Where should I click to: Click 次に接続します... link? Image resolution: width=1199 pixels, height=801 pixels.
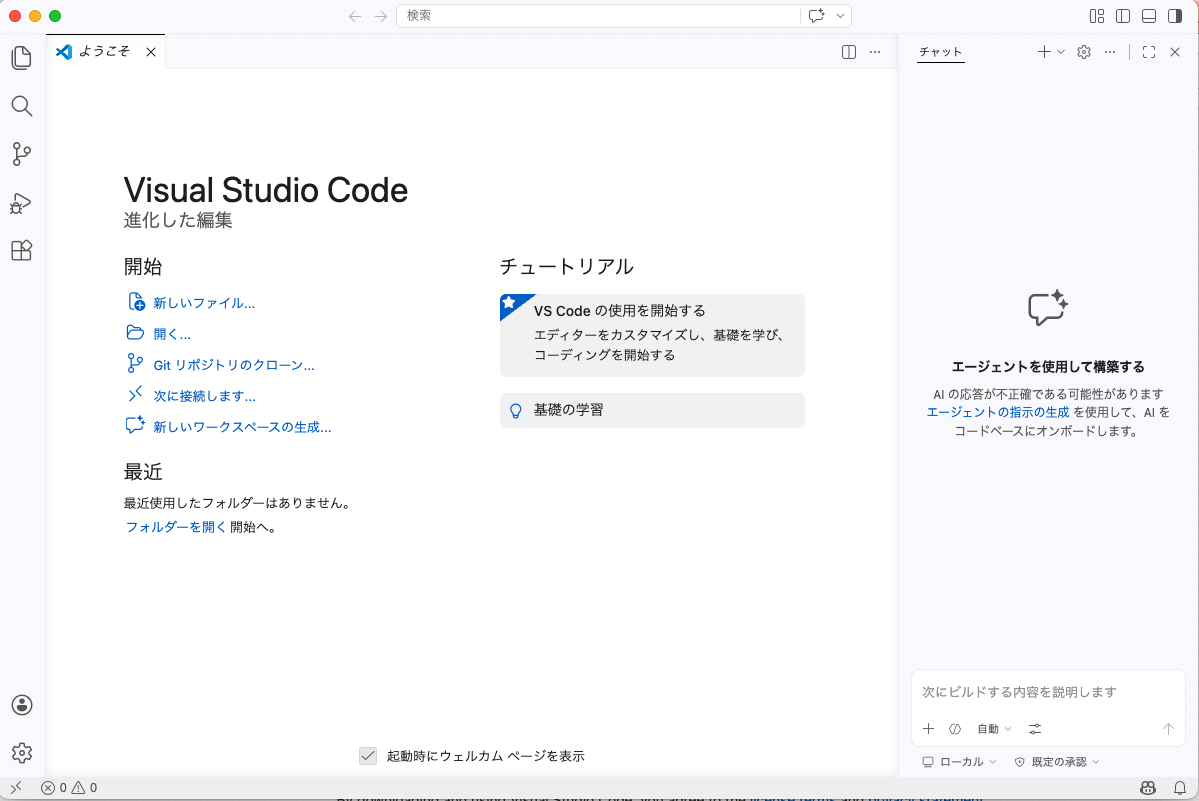205,396
